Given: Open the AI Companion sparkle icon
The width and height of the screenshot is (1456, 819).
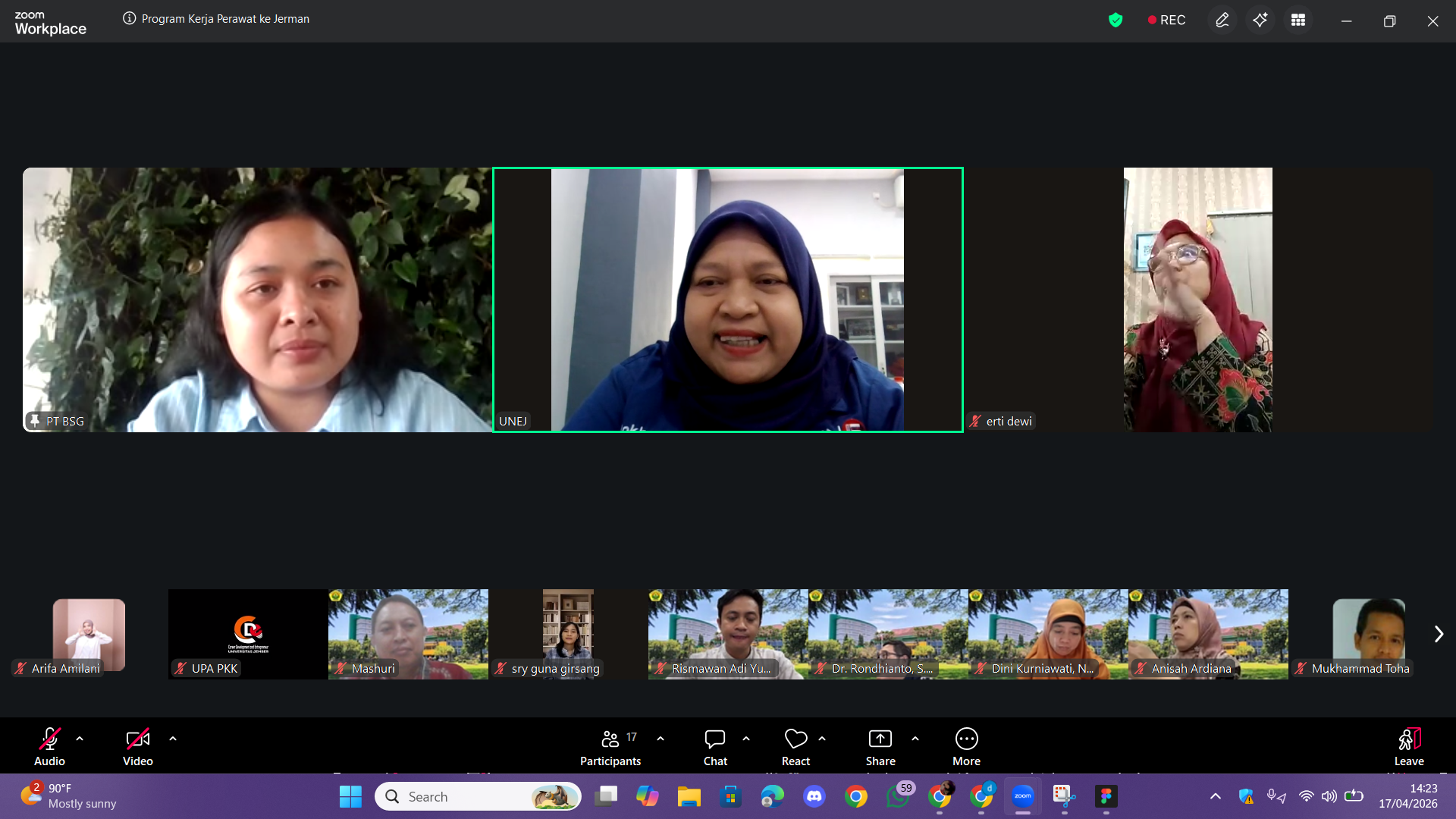Looking at the screenshot, I should (x=1260, y=20).
